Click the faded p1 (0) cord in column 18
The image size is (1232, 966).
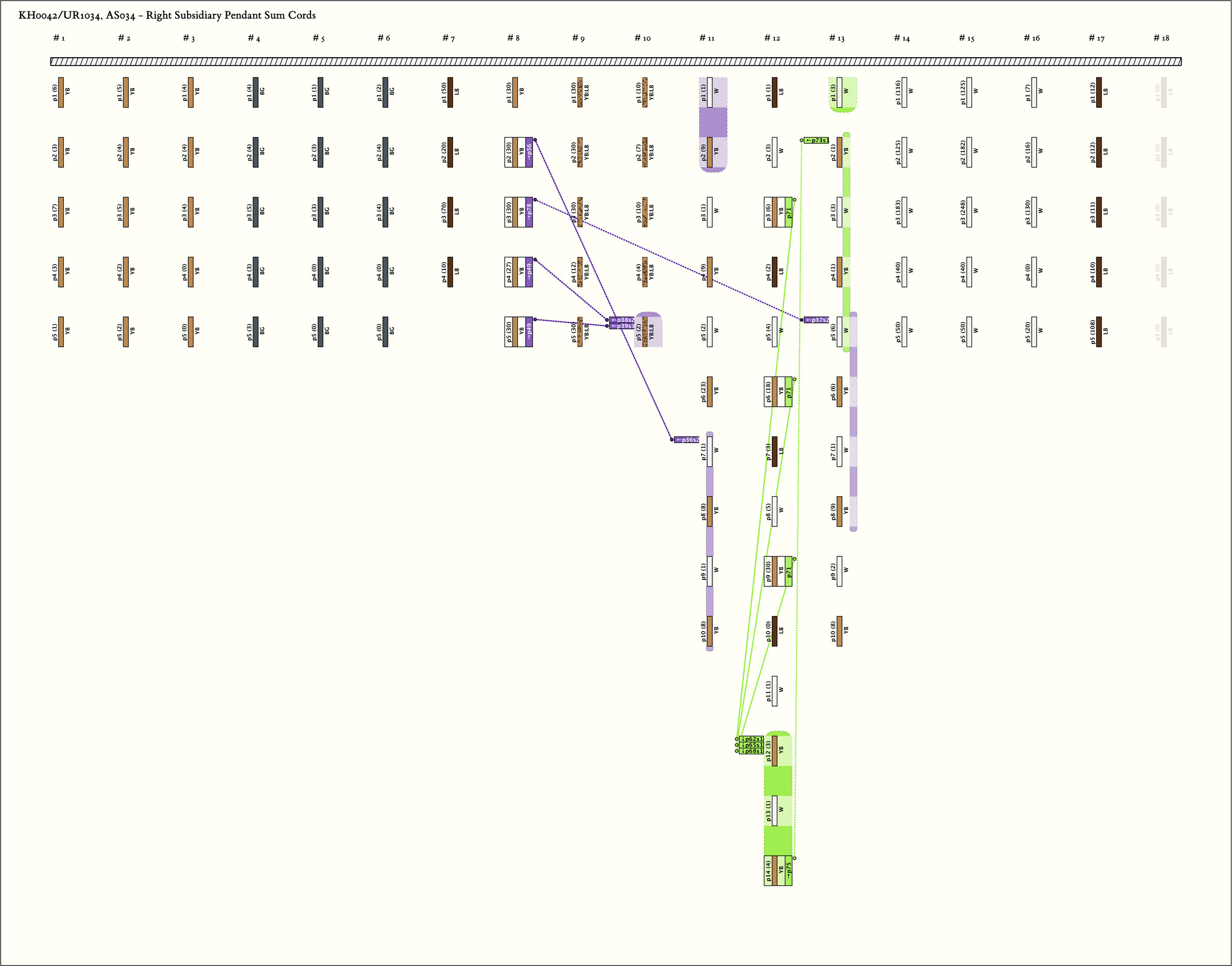tap(1163, 92)
